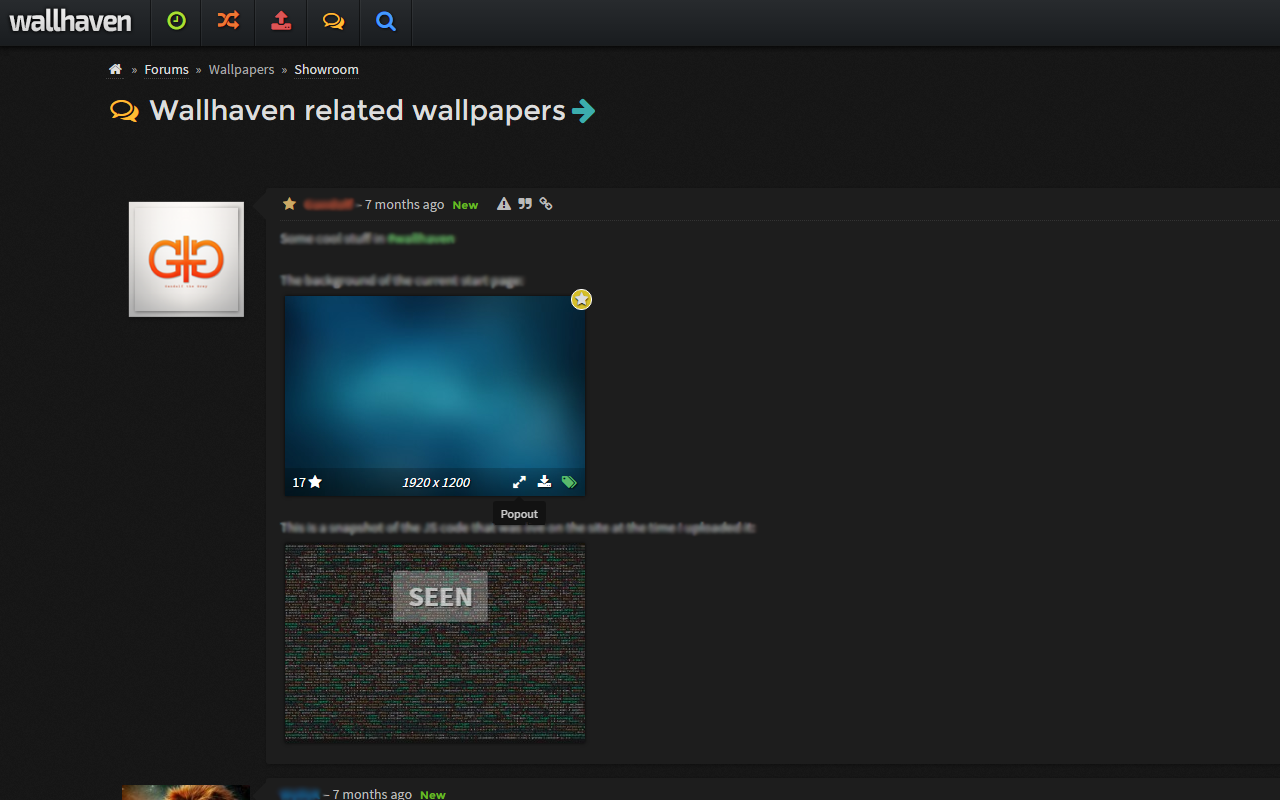
Task: Open the second poster's blurred username
Action: tap(300, 794)
